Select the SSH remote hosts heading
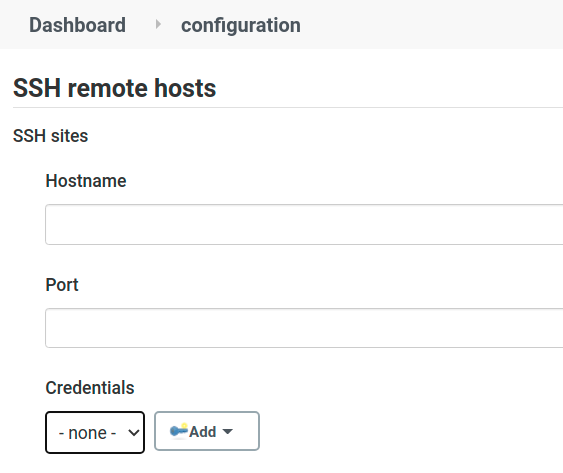This screenshot has height=473, width=563. click(115, 88)
